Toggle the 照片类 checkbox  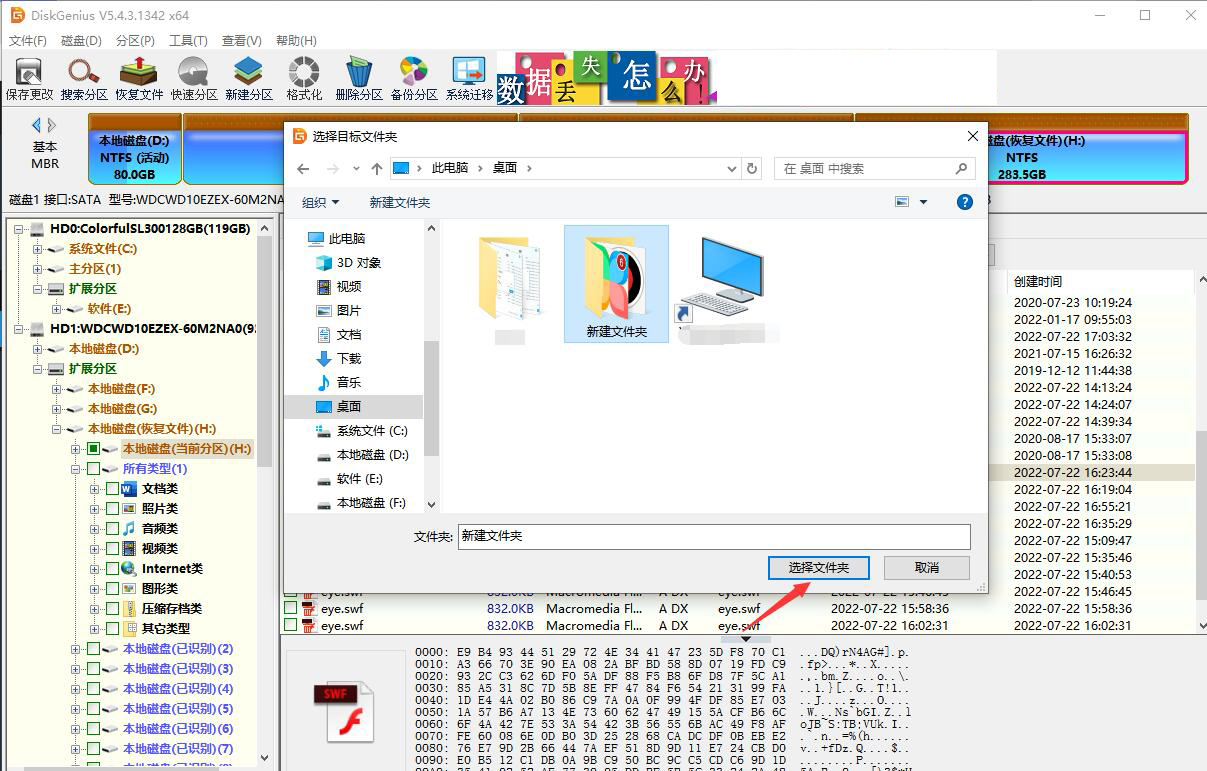pyautogui.click(x=112, y=509)
